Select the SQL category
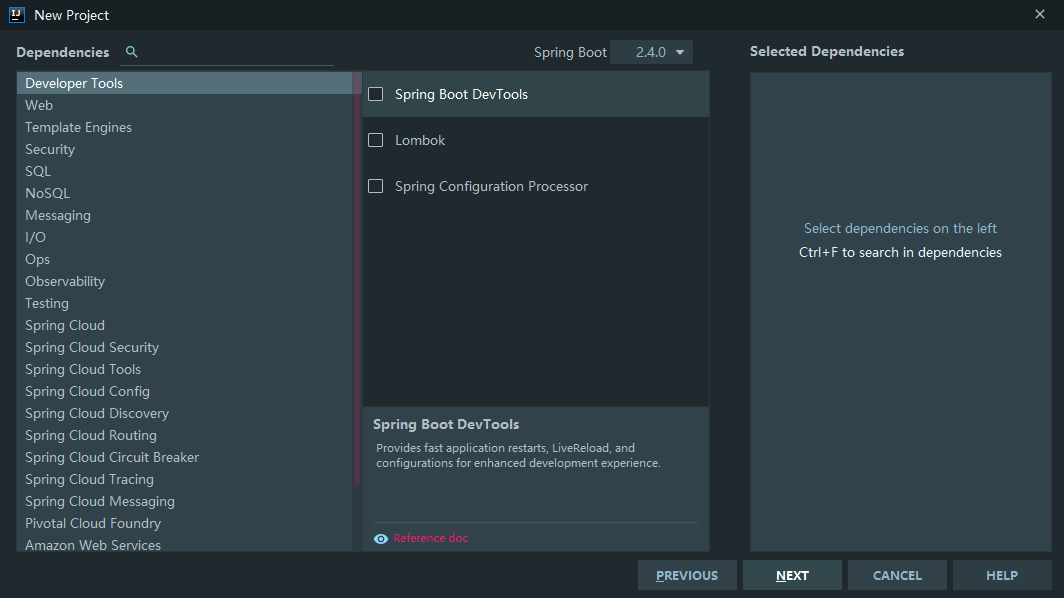Viewport: 1064px width, 598px height. [x=185, y=171]
